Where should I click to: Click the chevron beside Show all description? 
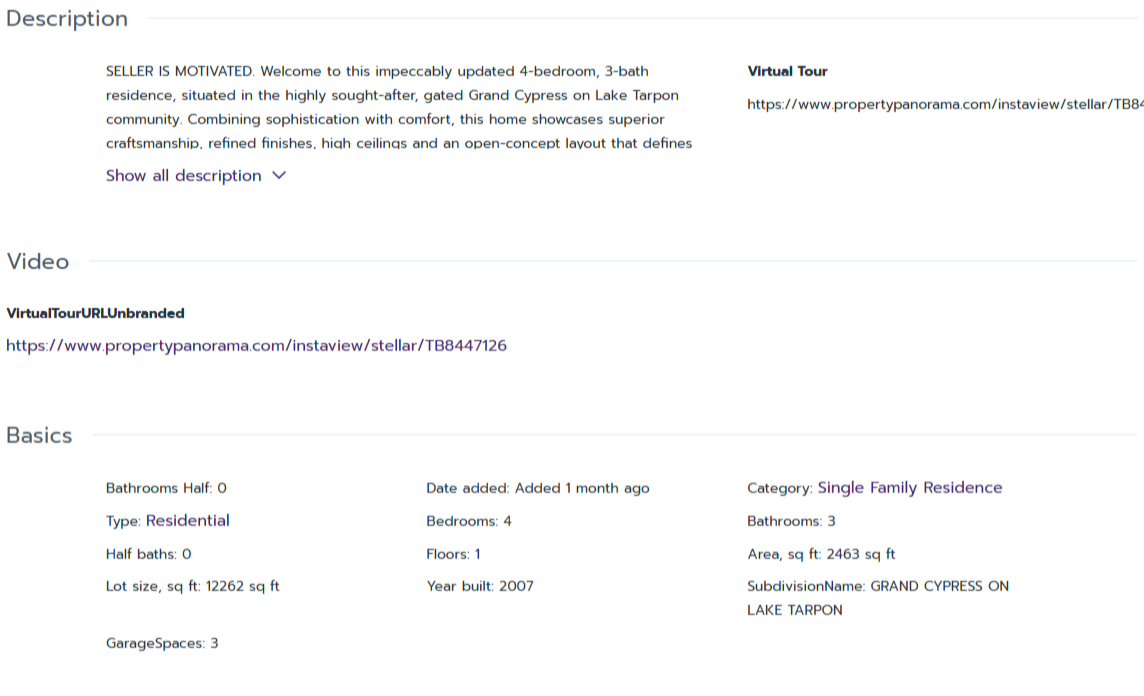(279, 176)
